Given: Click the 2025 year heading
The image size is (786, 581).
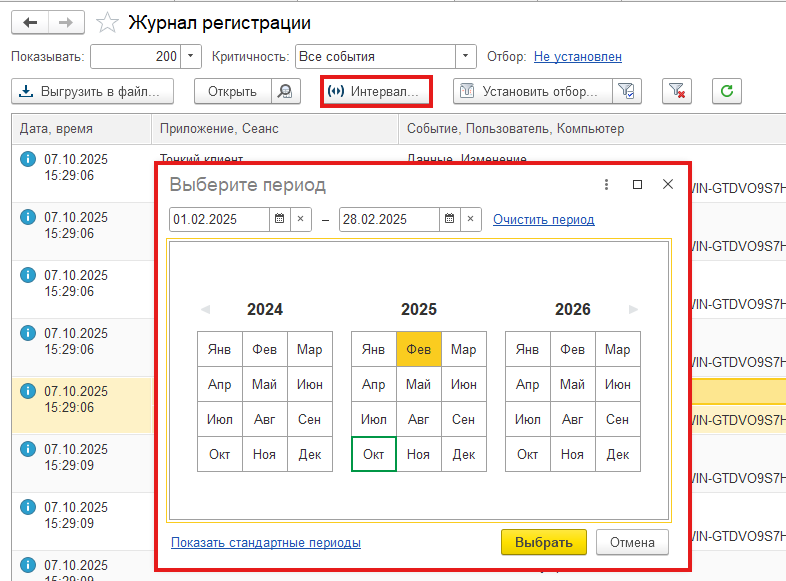Looking at the screenshot, I should coord(419,309).
